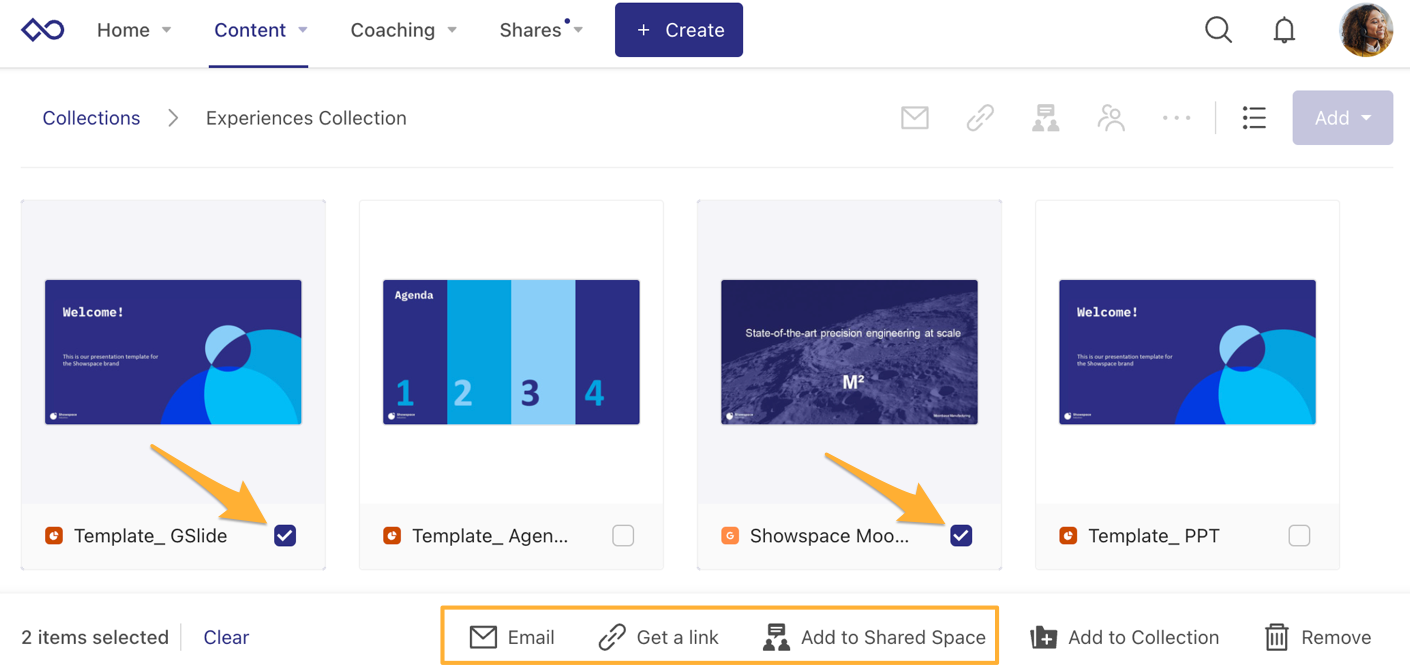1410x670 pixels.
Task: Click the infinity logo icon
Action: 43,30
